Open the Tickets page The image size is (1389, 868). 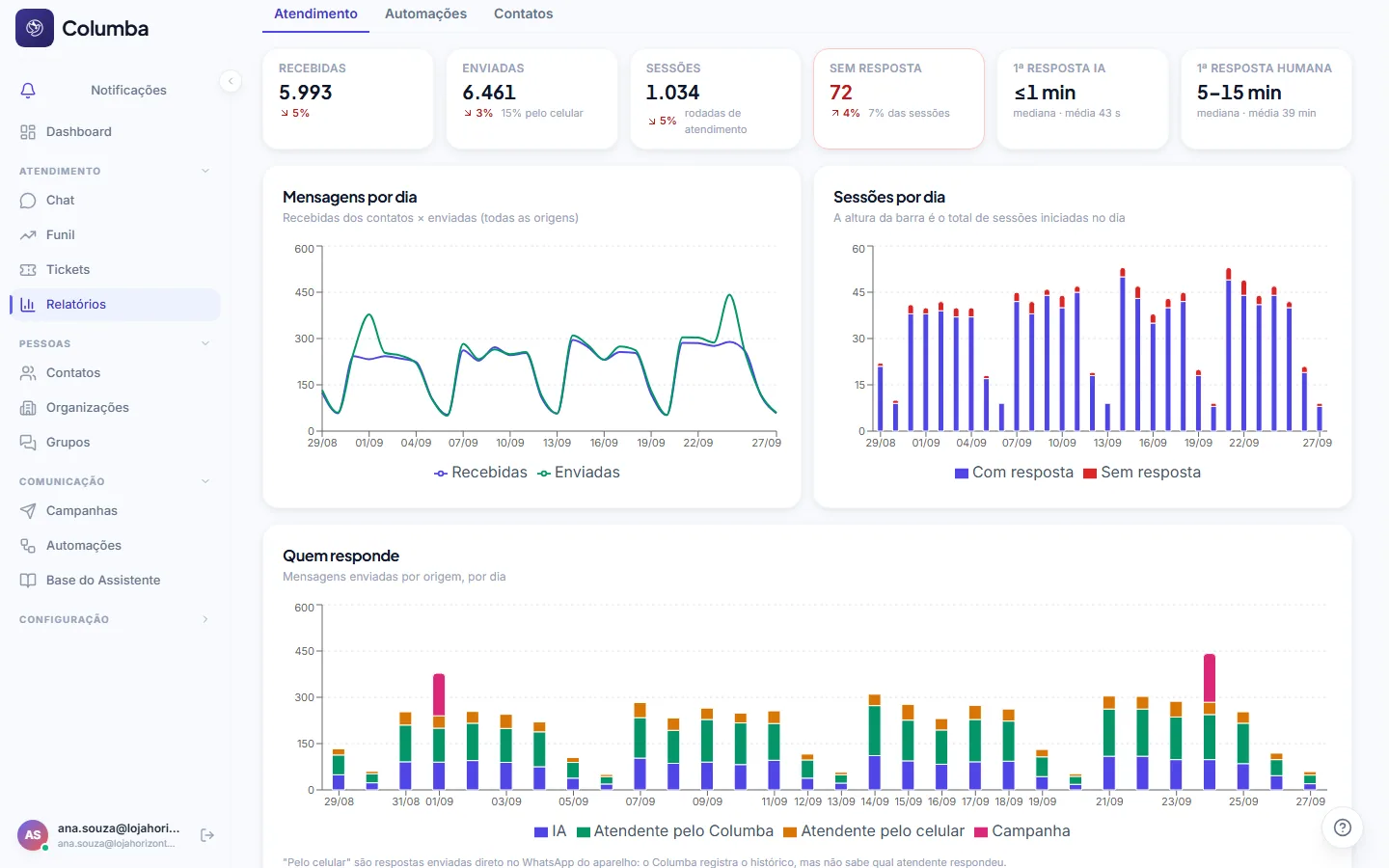[115, 270]
